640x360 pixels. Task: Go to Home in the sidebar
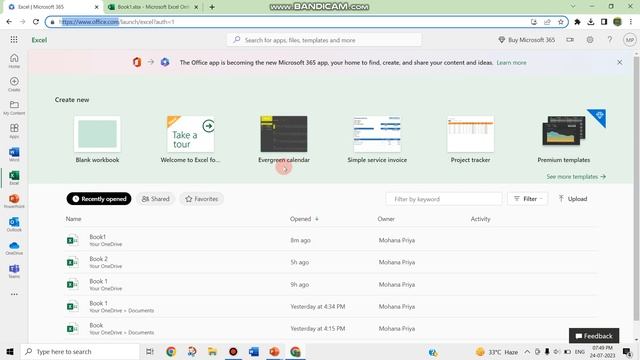pyautogui.click(x=14, y=60)
